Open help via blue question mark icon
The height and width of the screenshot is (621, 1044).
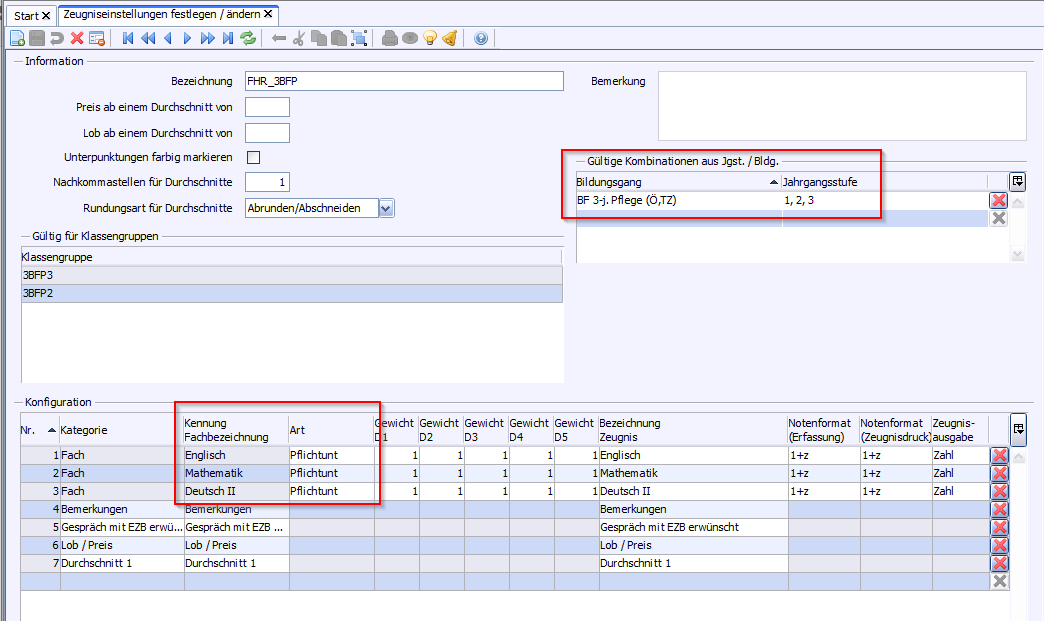click(481, 38)
